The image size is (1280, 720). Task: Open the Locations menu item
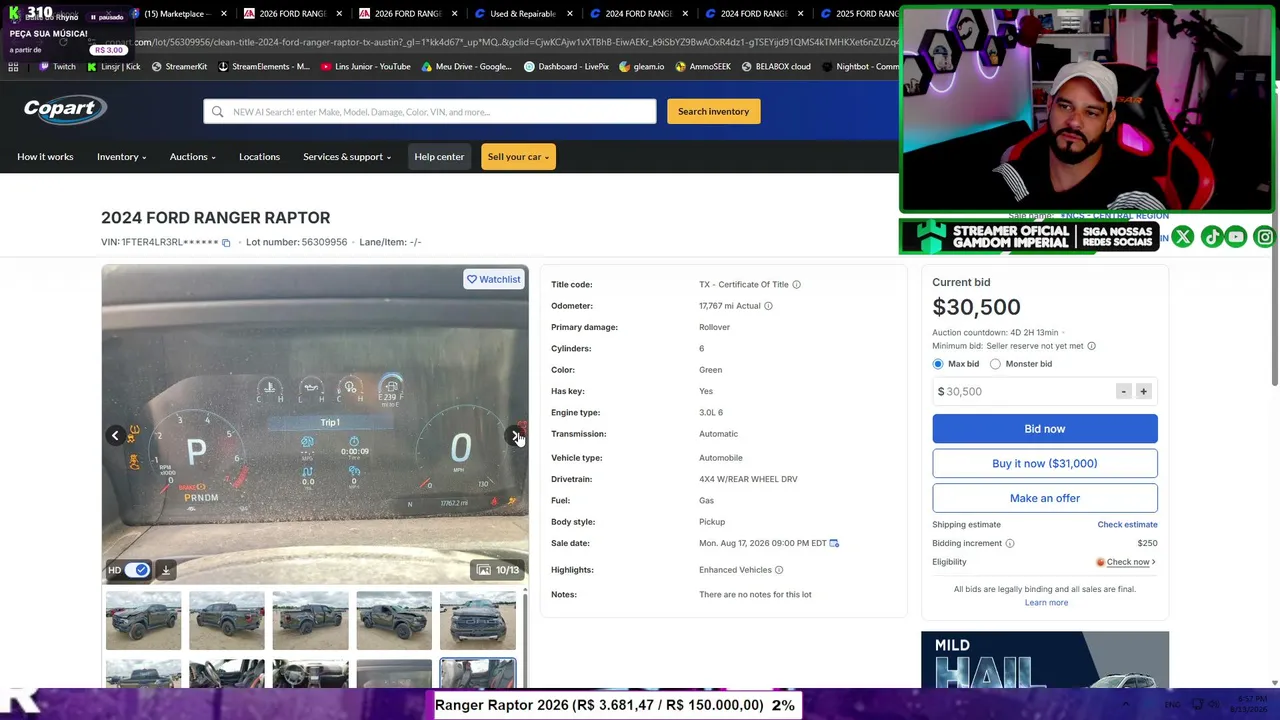[x=259, y=157]
